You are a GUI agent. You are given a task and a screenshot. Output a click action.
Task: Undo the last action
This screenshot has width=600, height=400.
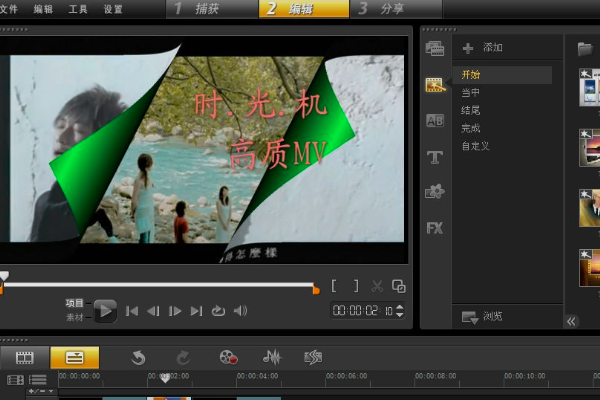138,358
